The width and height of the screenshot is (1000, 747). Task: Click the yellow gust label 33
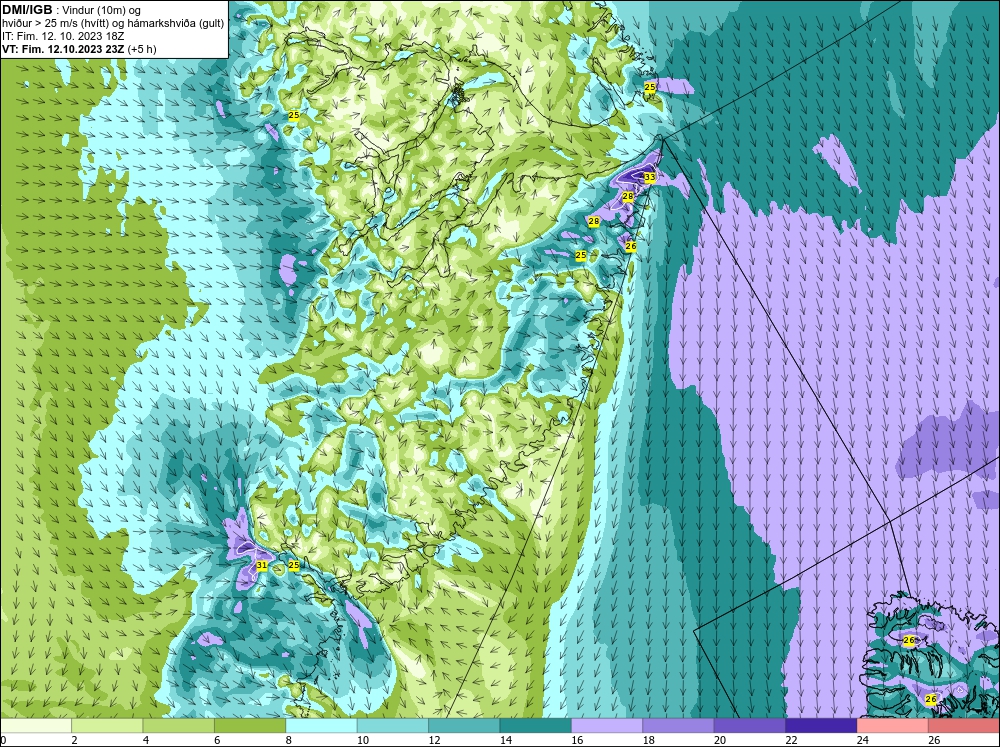pyautogui.click(x=649, y=177)
